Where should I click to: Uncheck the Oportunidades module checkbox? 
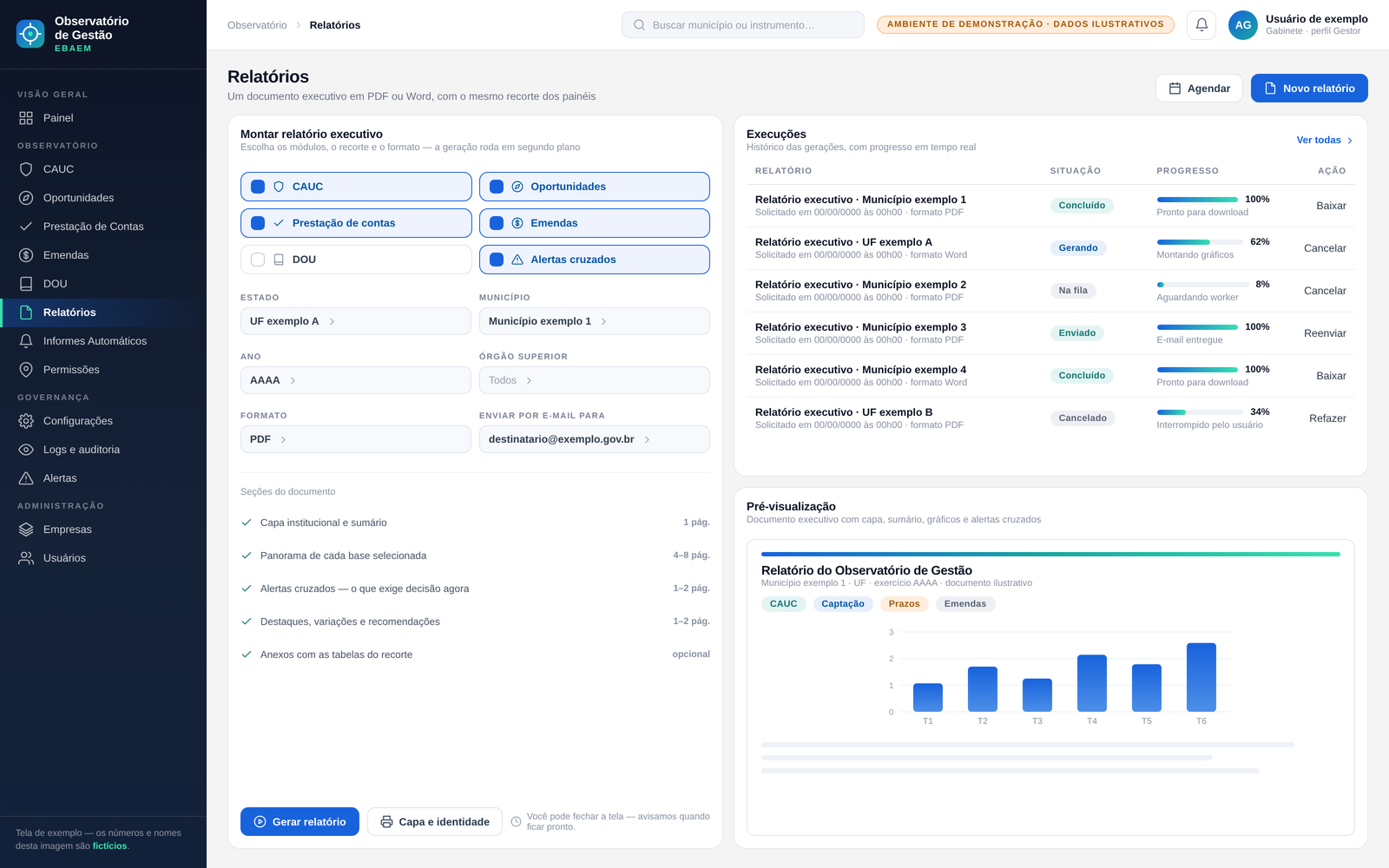(x=497, y=187)
